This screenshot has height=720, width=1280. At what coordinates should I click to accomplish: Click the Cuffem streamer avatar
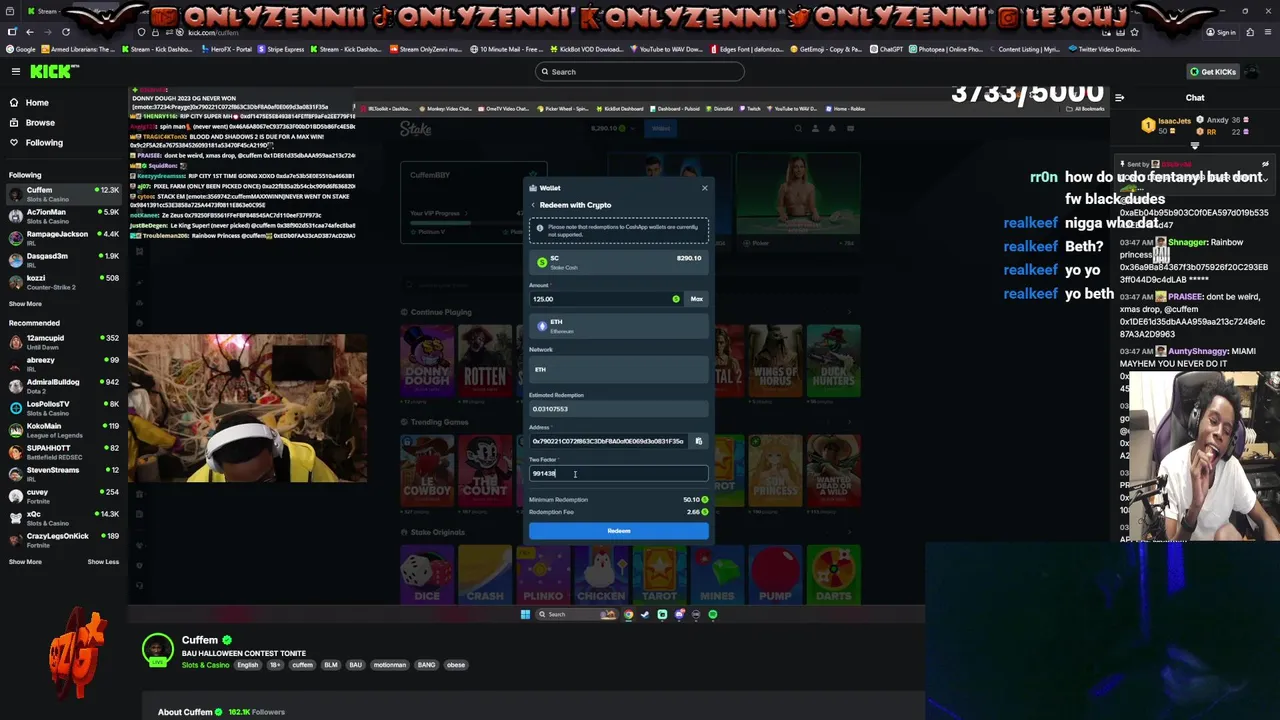pos(157,650)
